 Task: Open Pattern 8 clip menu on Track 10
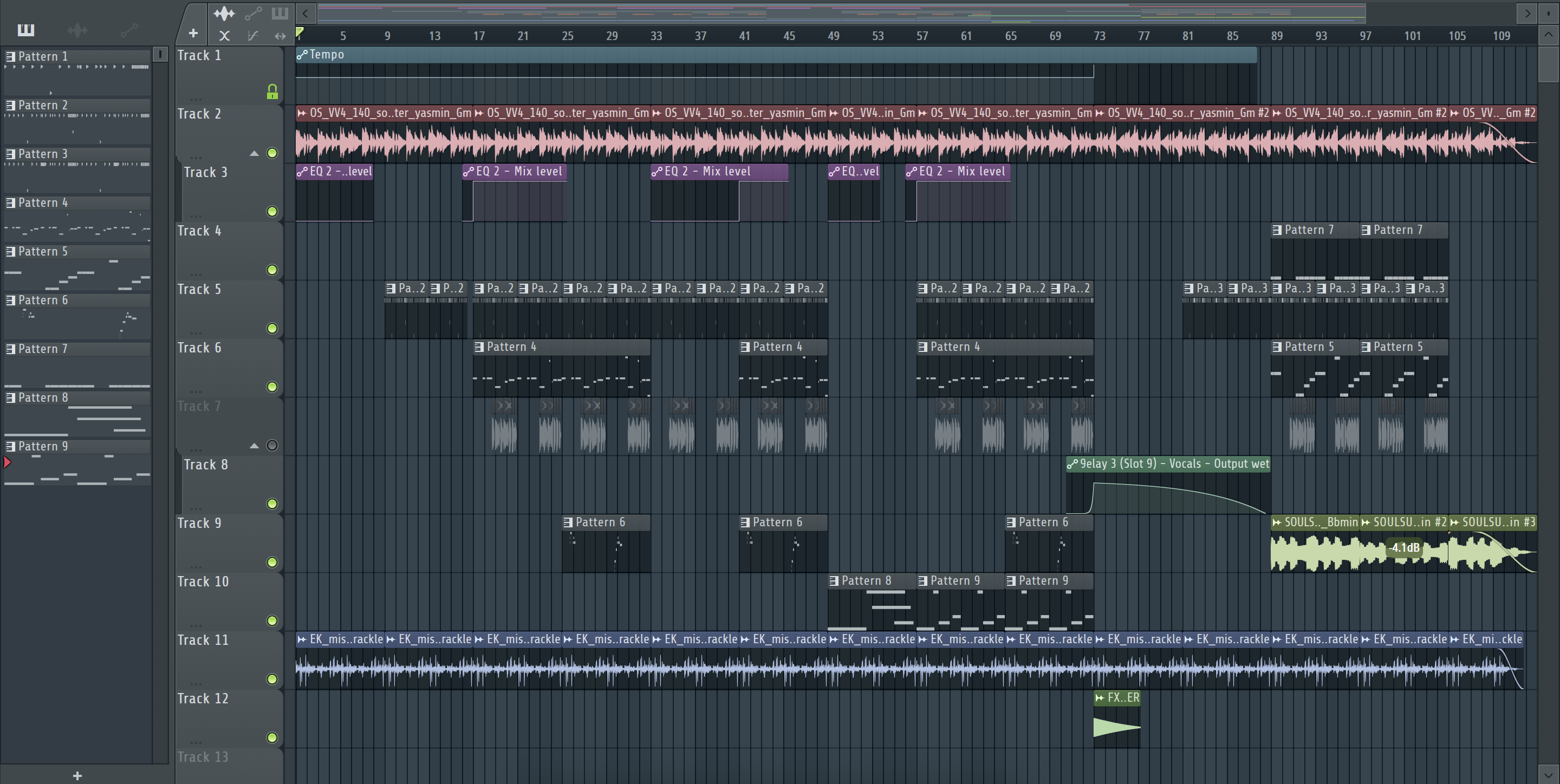834,581
